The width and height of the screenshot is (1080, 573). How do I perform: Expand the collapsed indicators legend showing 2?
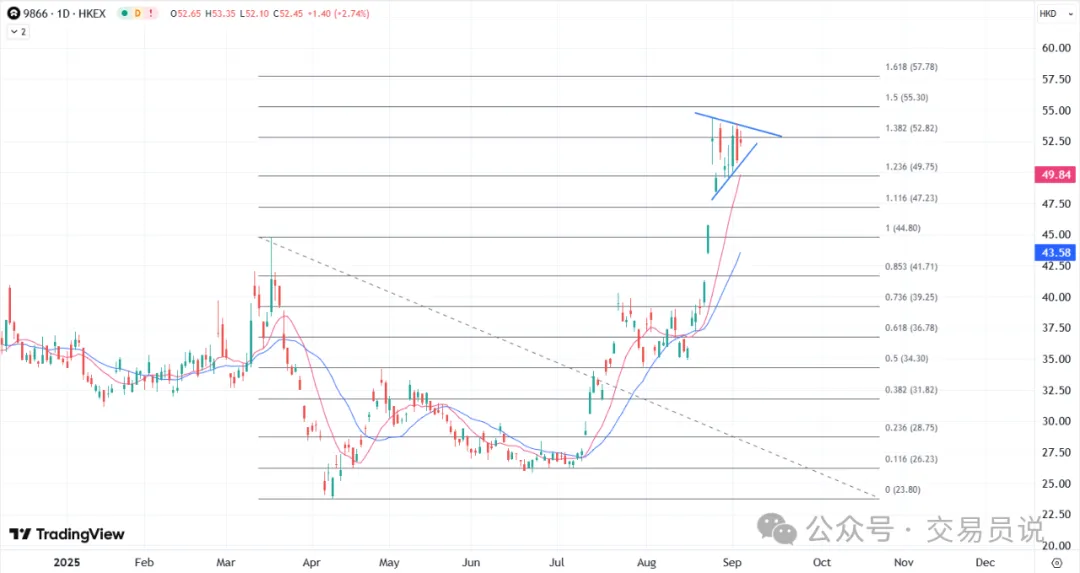point(18,32)
